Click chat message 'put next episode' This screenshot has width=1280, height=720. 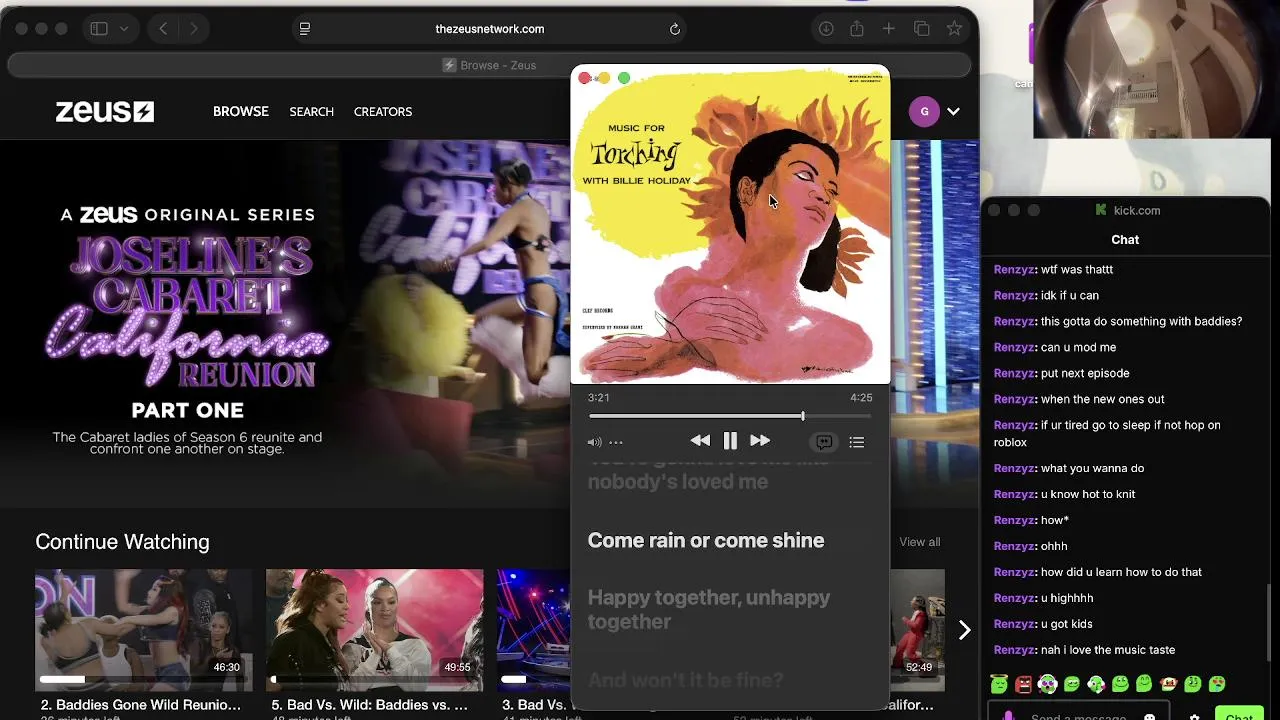coord(1085,374)
